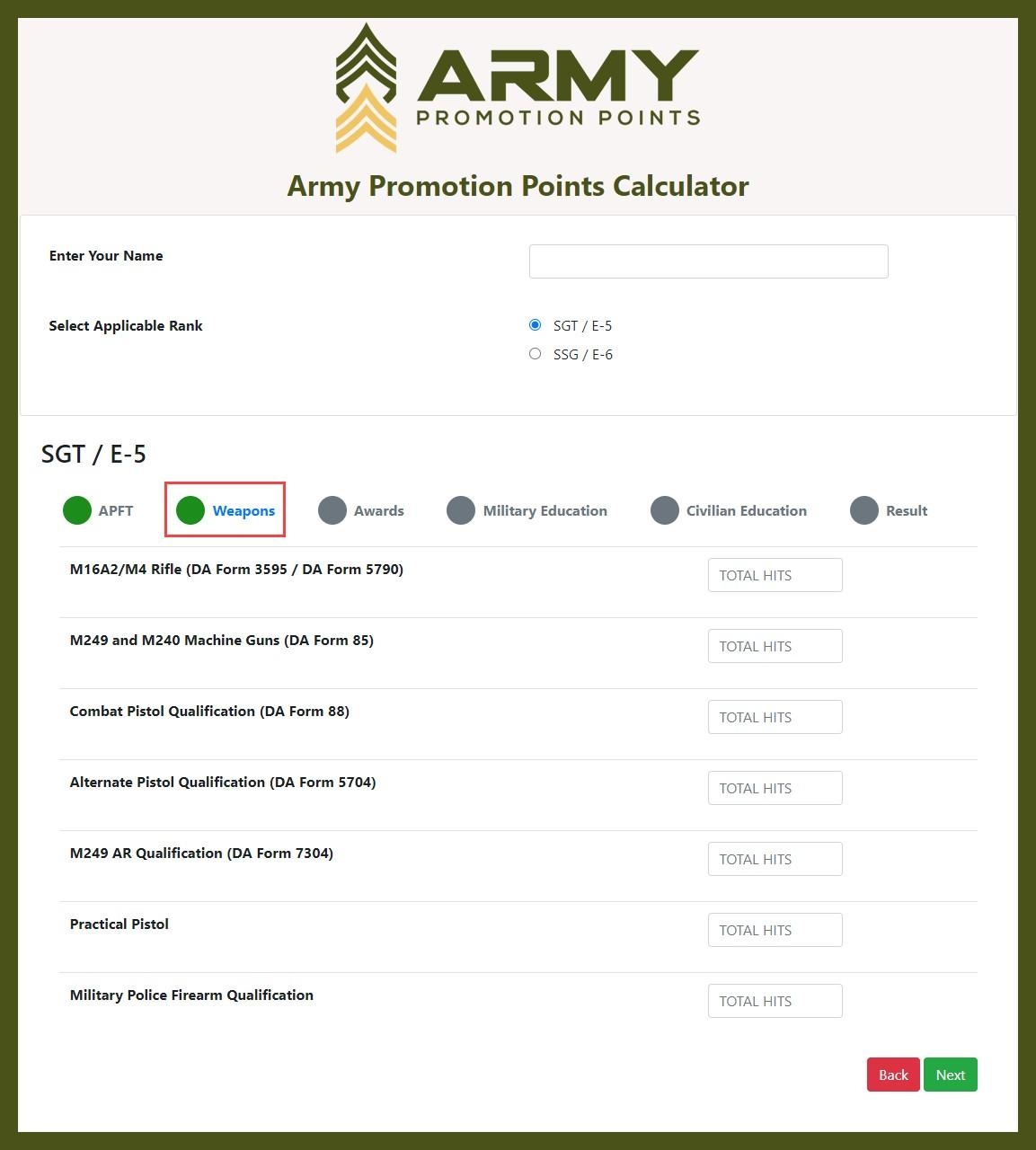Click the Army Promotion Points logo
The height and width of the screenshot is (1150, 1036).
[518, 88]
